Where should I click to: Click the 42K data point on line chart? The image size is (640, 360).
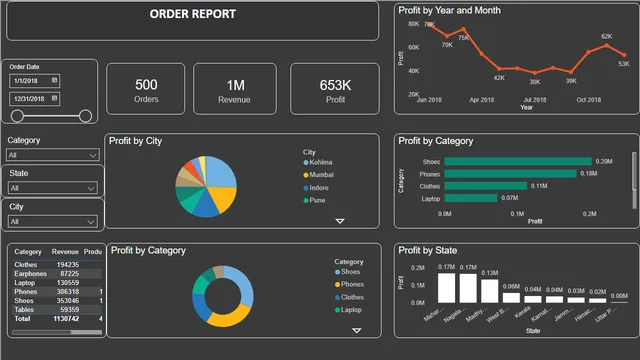click(499, 69)
